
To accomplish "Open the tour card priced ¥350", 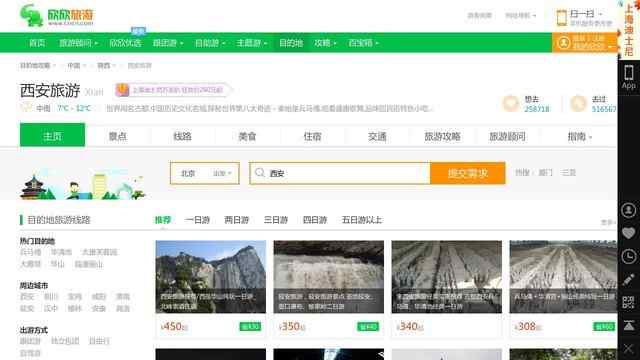I will [x=329, y=289].
